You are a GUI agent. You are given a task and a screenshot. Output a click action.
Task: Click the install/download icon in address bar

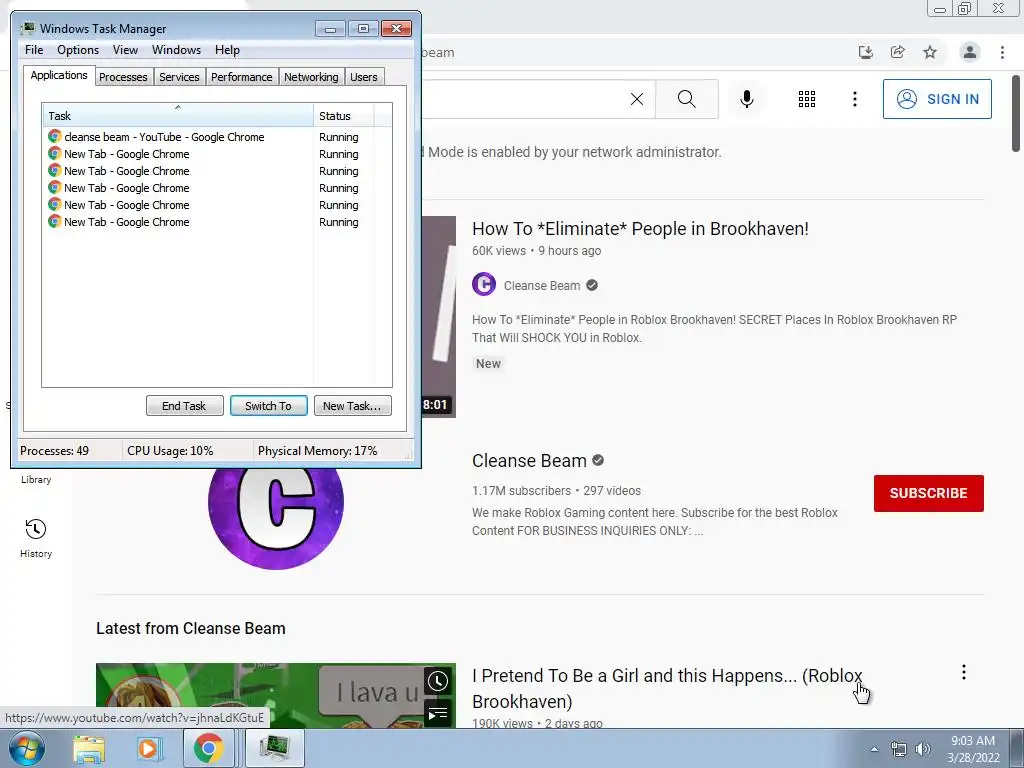point(865,52)
